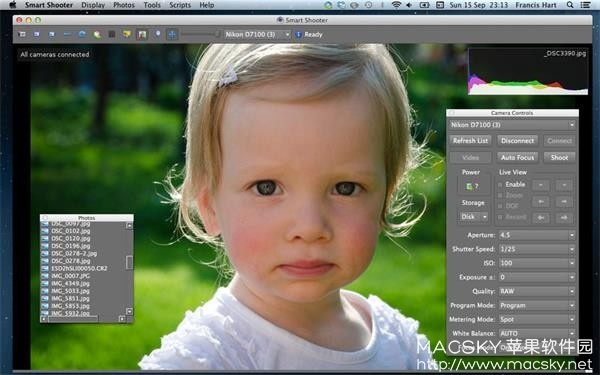Click the Disconnect button
Viewport: 600px width, 375px height.
pyautogui.click(x=517, y=141)
